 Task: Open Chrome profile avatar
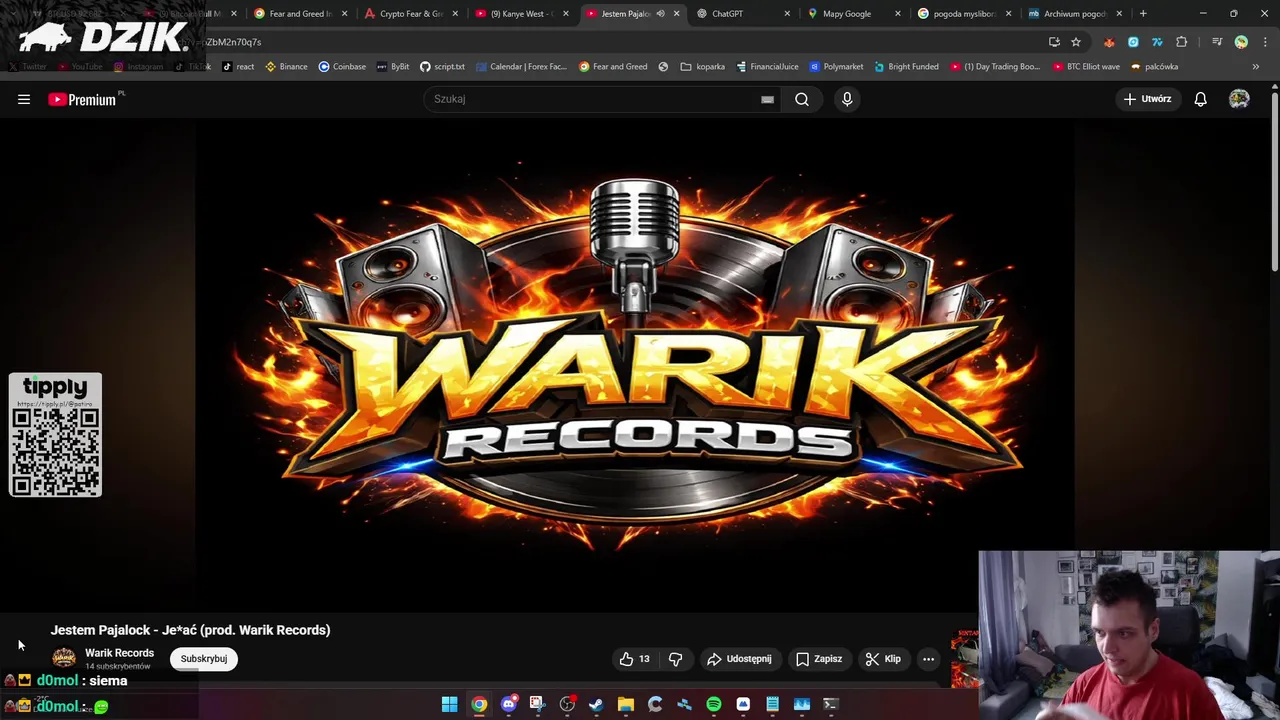[x=1241, y=42]
